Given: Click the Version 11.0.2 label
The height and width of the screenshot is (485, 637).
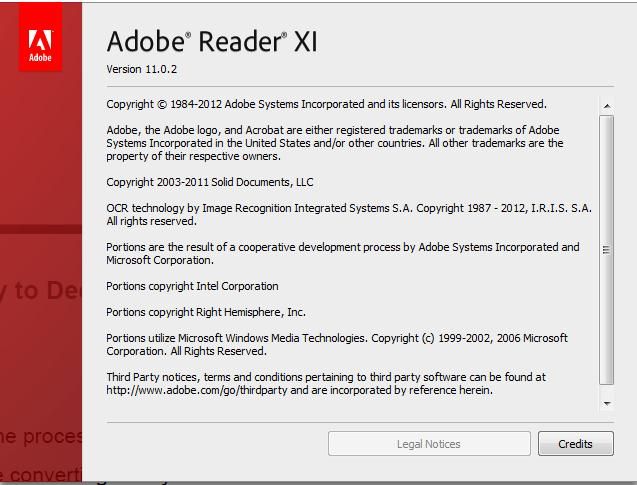Looking at the screenshot, I should 141,69.
